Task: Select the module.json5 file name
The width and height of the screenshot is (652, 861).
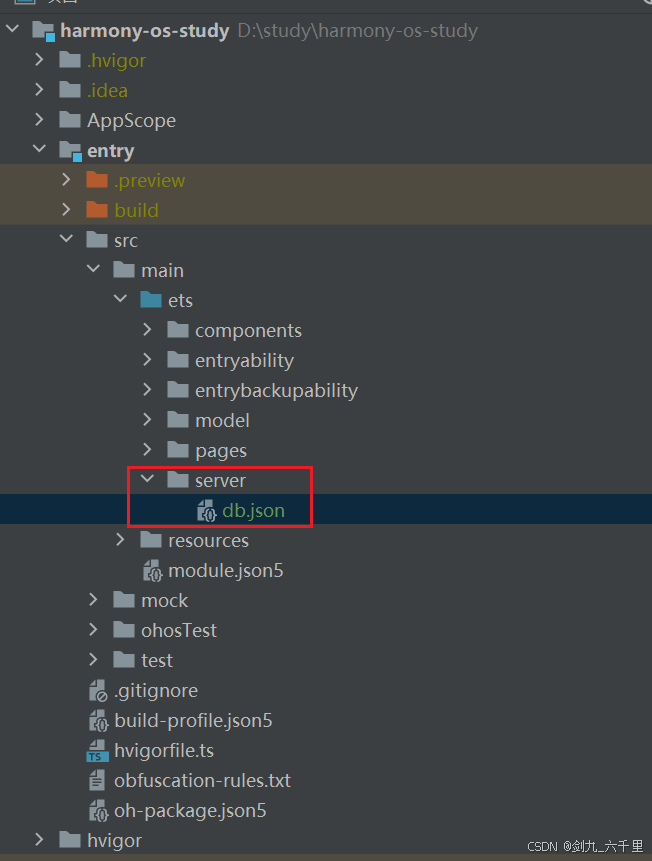Action: coord(226,571)
